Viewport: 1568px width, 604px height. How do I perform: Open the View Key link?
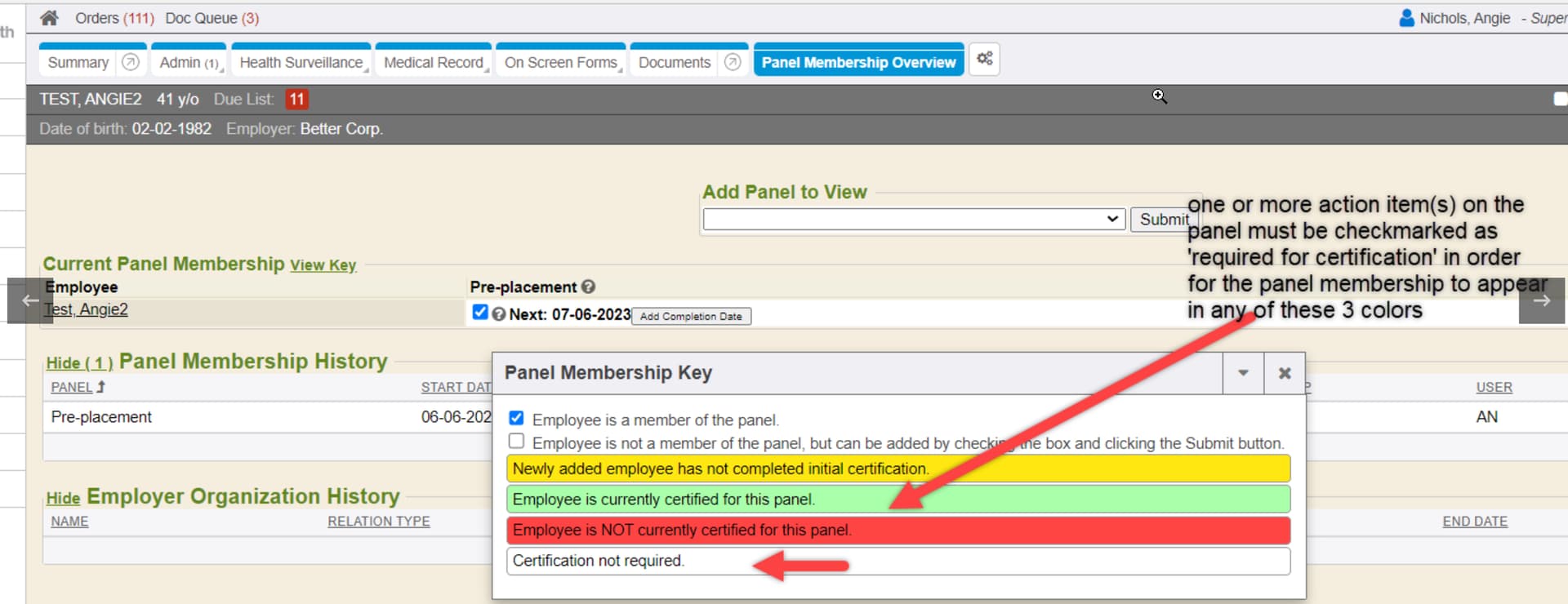click(323, 265)
